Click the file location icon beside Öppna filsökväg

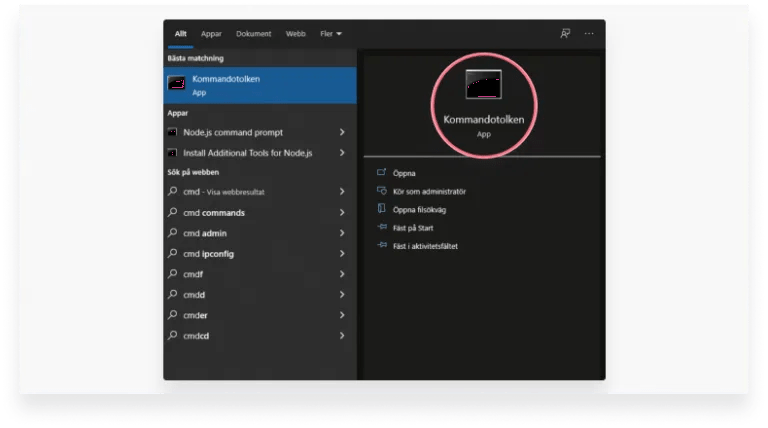click(x=382, y=209)
